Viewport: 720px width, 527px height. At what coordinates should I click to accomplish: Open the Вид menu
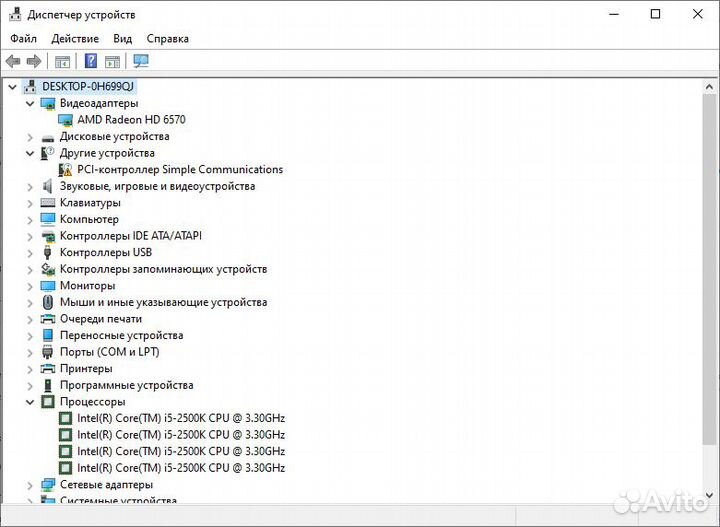click(x=123, y=39)
